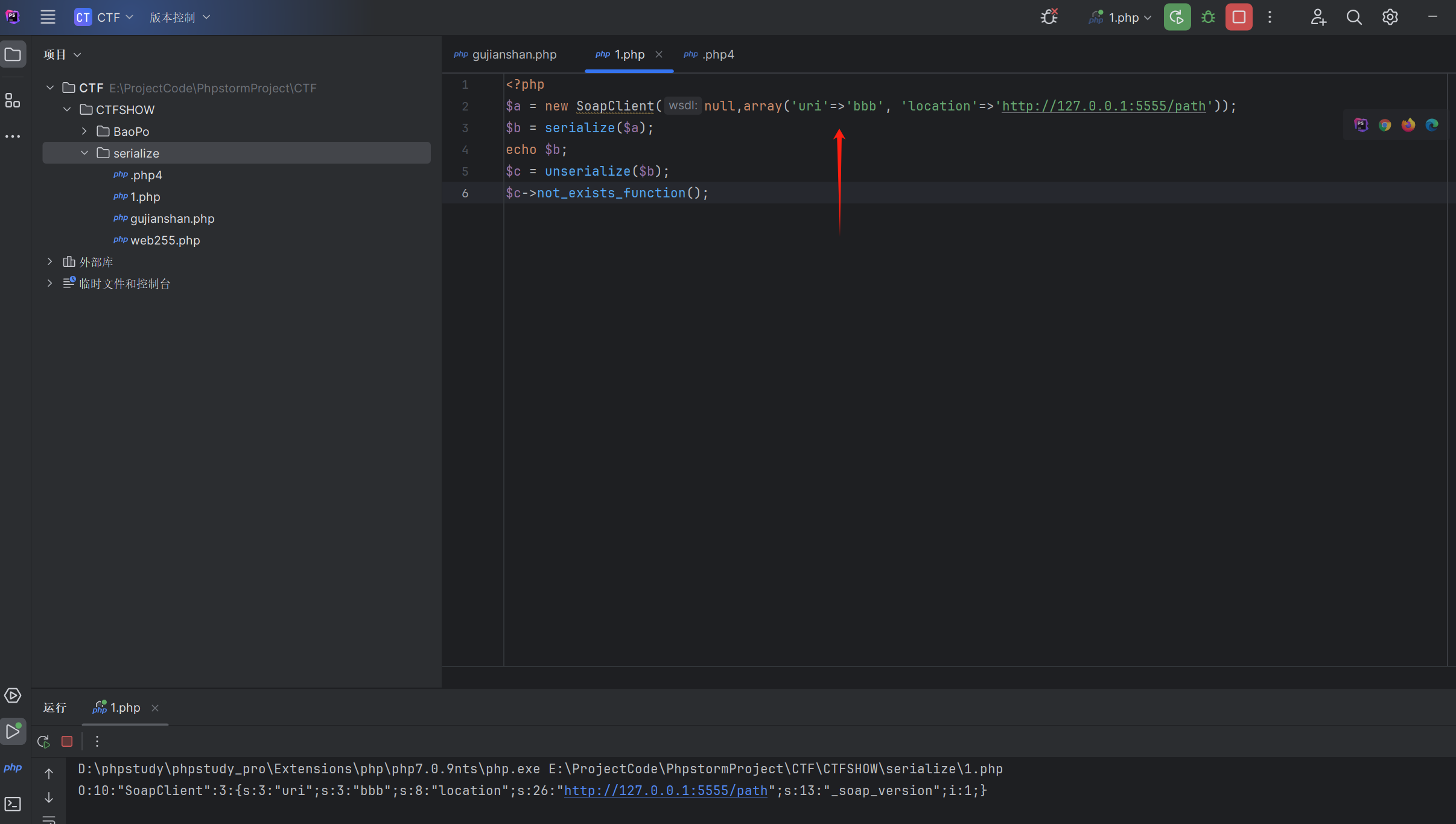Screen dimensions: 1456x824
Task: Stop the running process with red square
Action: click(1238, 18)
